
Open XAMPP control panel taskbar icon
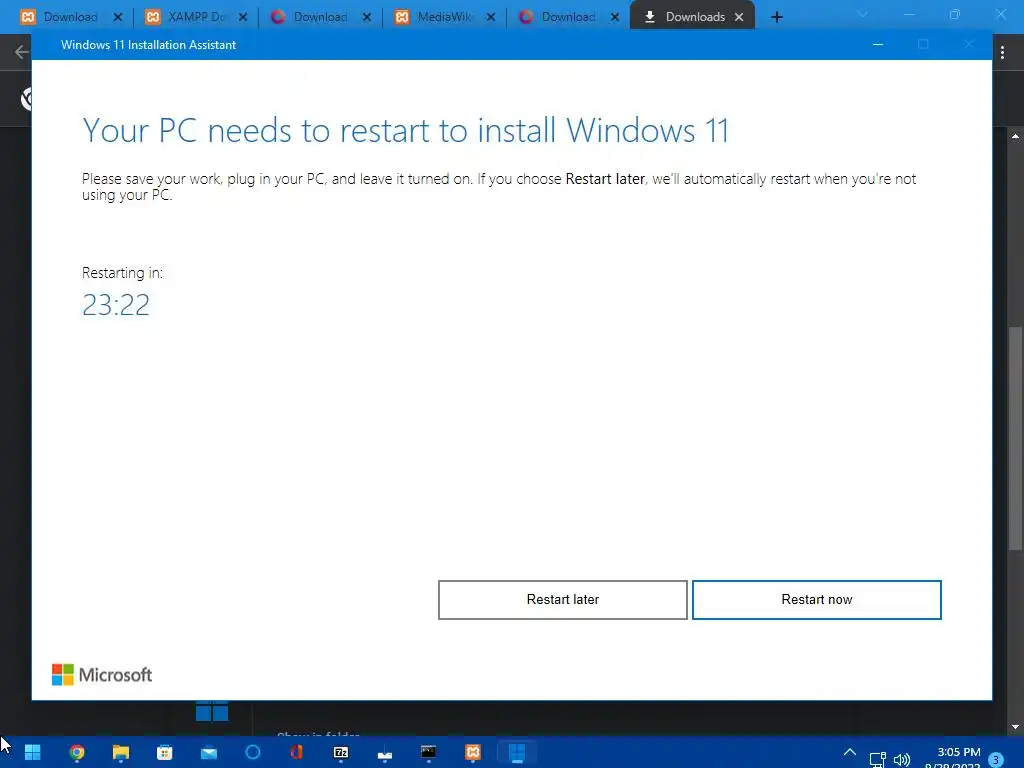(473, 752)
